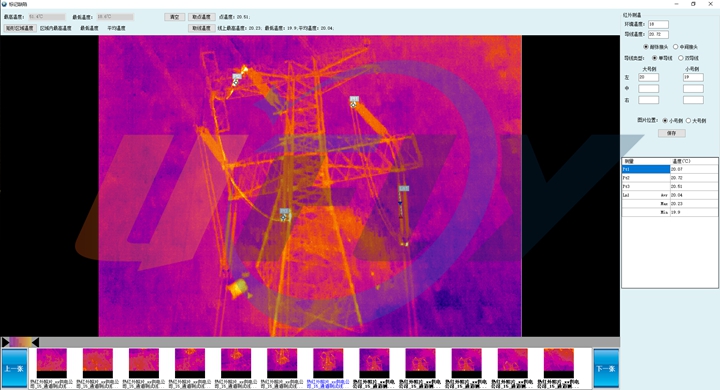Click the point marker on the upper-right insulator

coord(354,104)
